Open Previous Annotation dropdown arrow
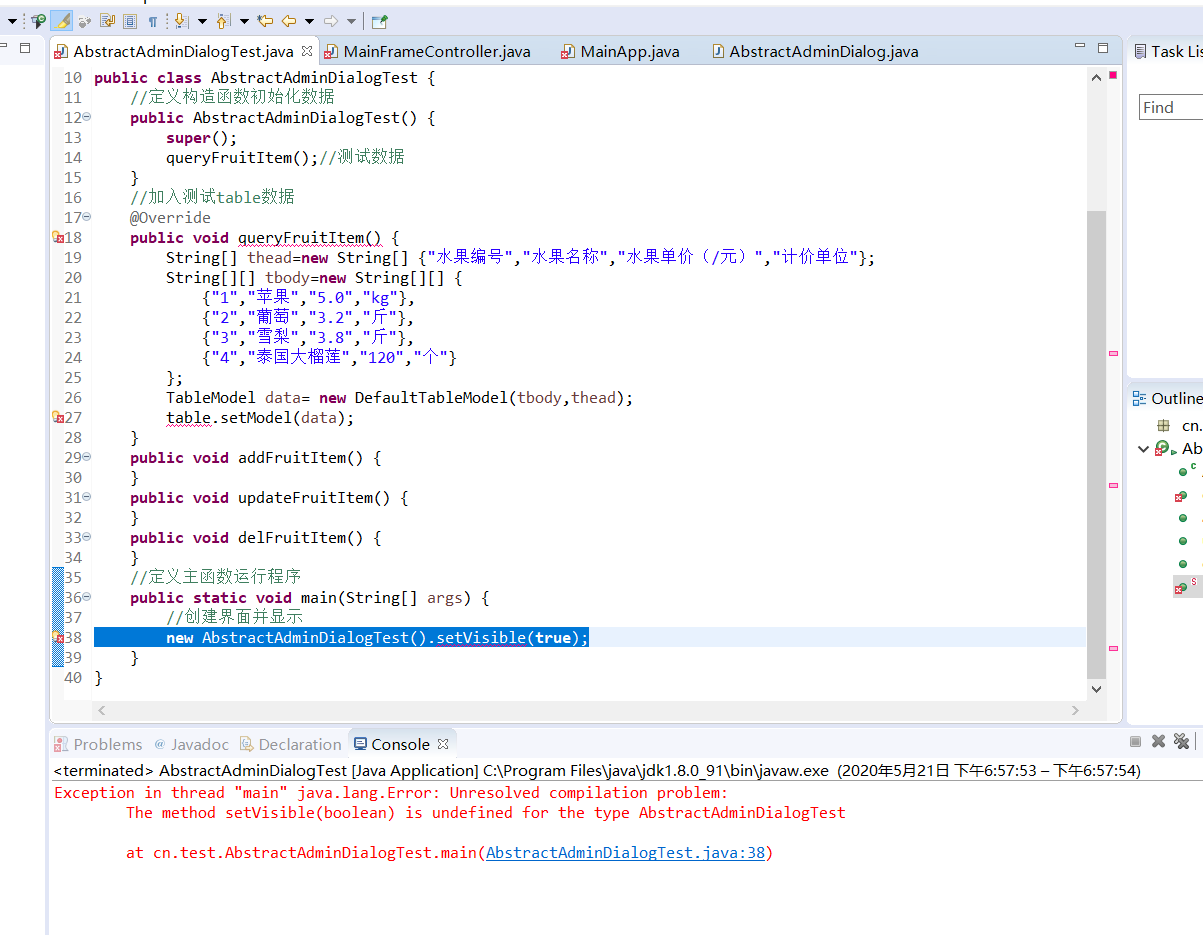The height and width of the screenshot is (935, 1203). [x=243, y=21]
